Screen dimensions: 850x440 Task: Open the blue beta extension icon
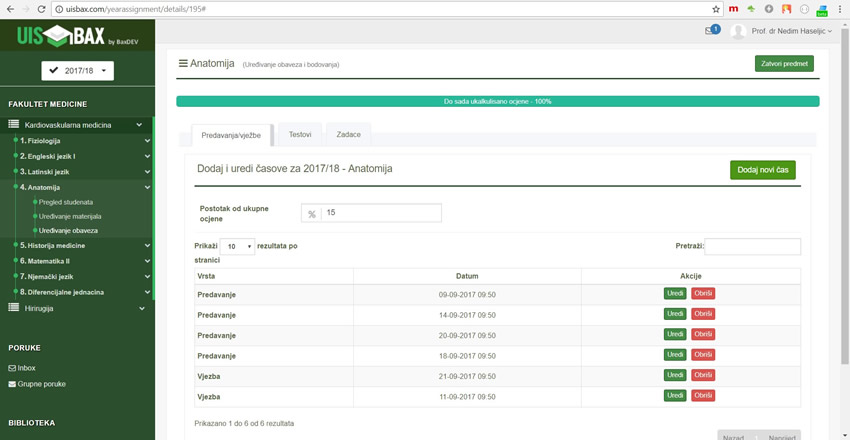(822, 9)
